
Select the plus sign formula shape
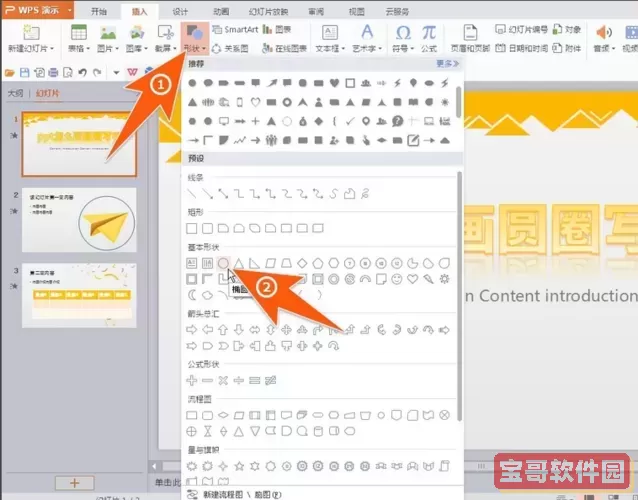193,380
